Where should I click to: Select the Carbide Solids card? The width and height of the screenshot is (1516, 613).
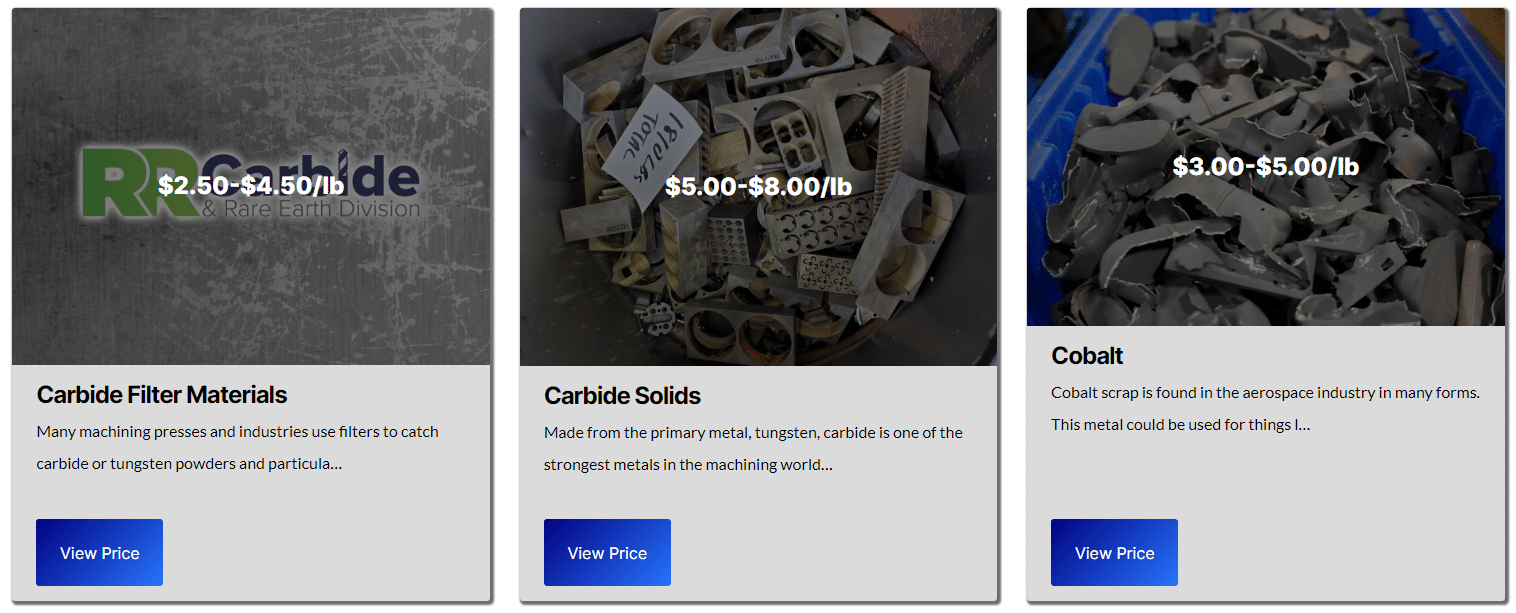coord(758,307)
